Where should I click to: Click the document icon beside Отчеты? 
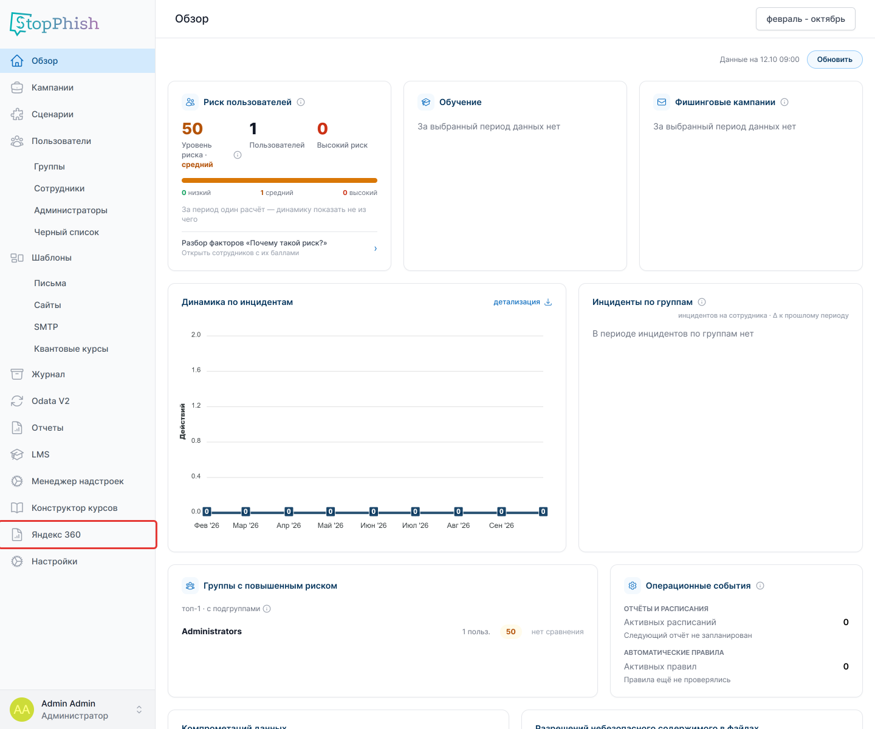click(17, 428)
